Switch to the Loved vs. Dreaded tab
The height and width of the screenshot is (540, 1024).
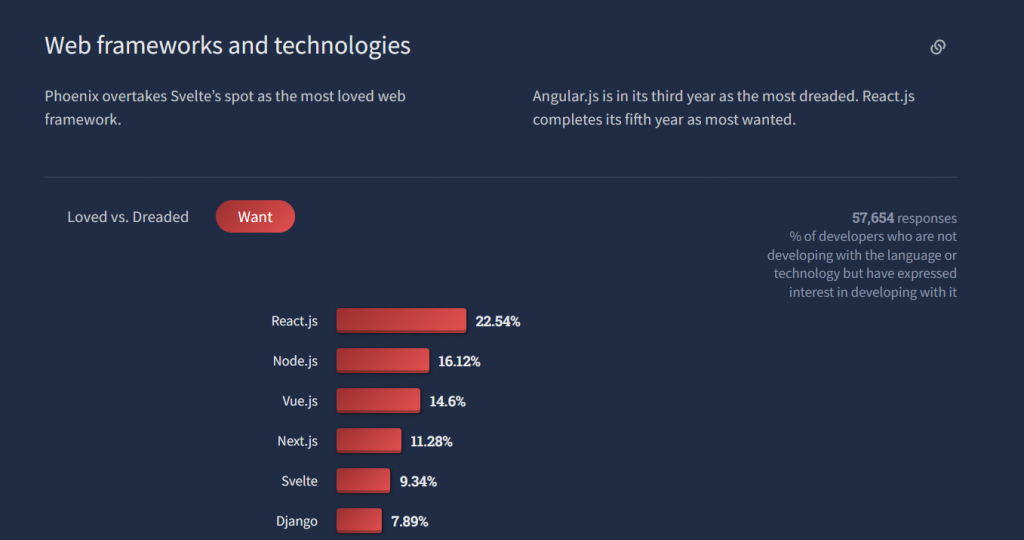(128, 217)
